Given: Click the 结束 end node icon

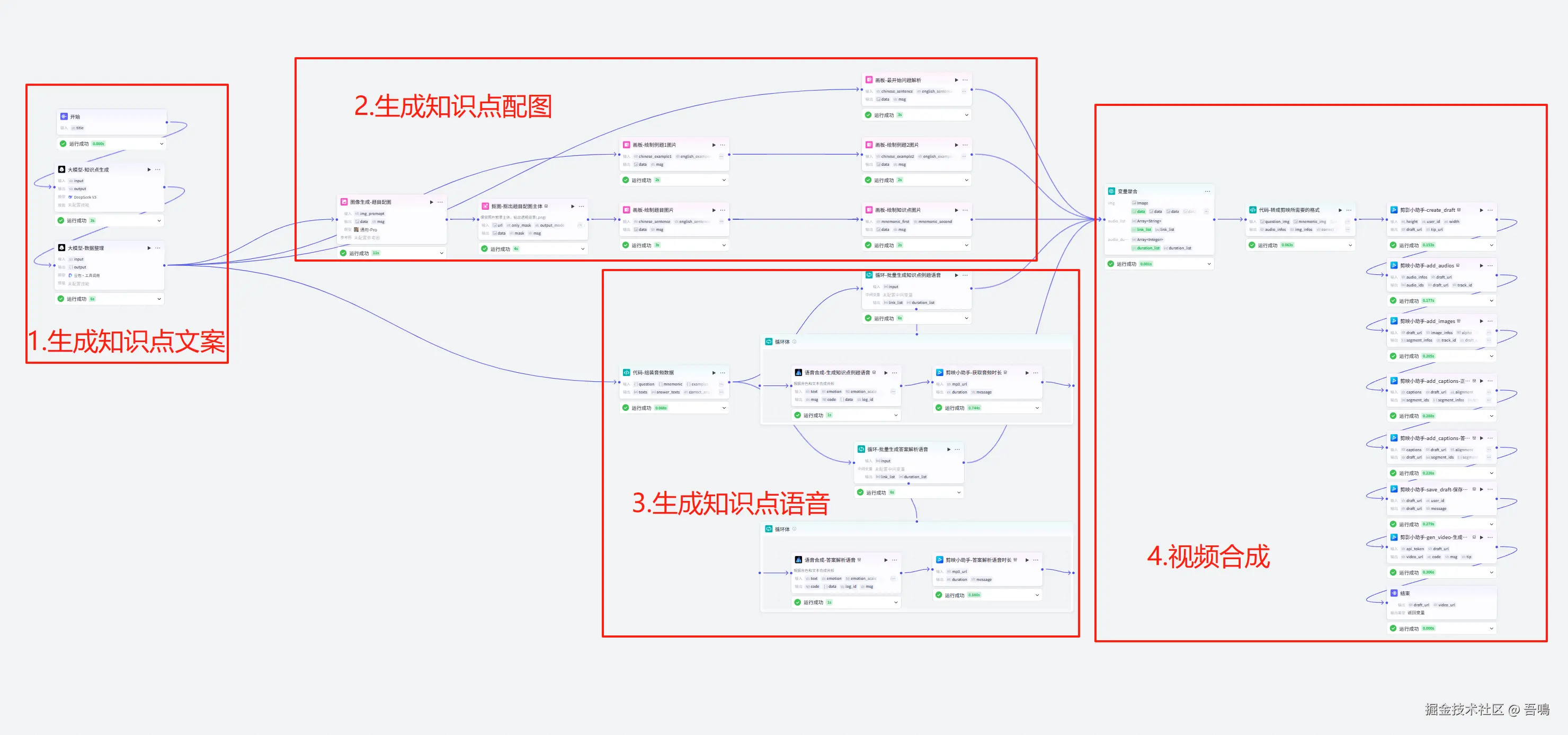Looking at the screenshot, I should pos(1394,593).
